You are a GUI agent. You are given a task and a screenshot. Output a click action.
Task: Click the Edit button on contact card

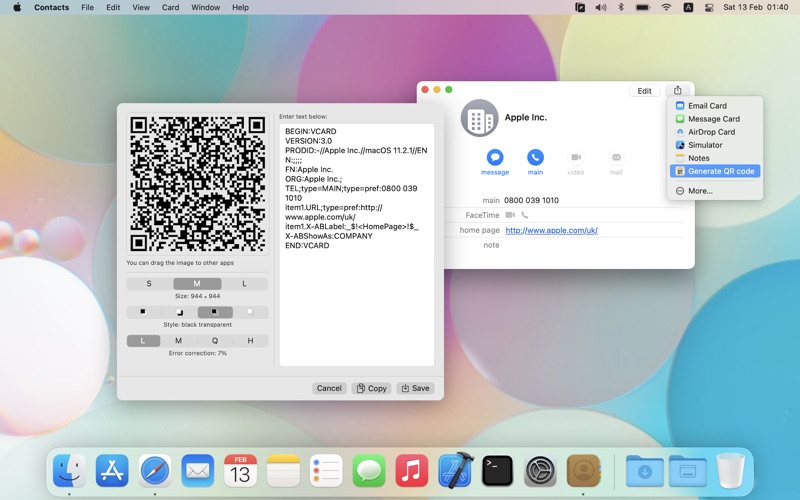coord(644,90)
